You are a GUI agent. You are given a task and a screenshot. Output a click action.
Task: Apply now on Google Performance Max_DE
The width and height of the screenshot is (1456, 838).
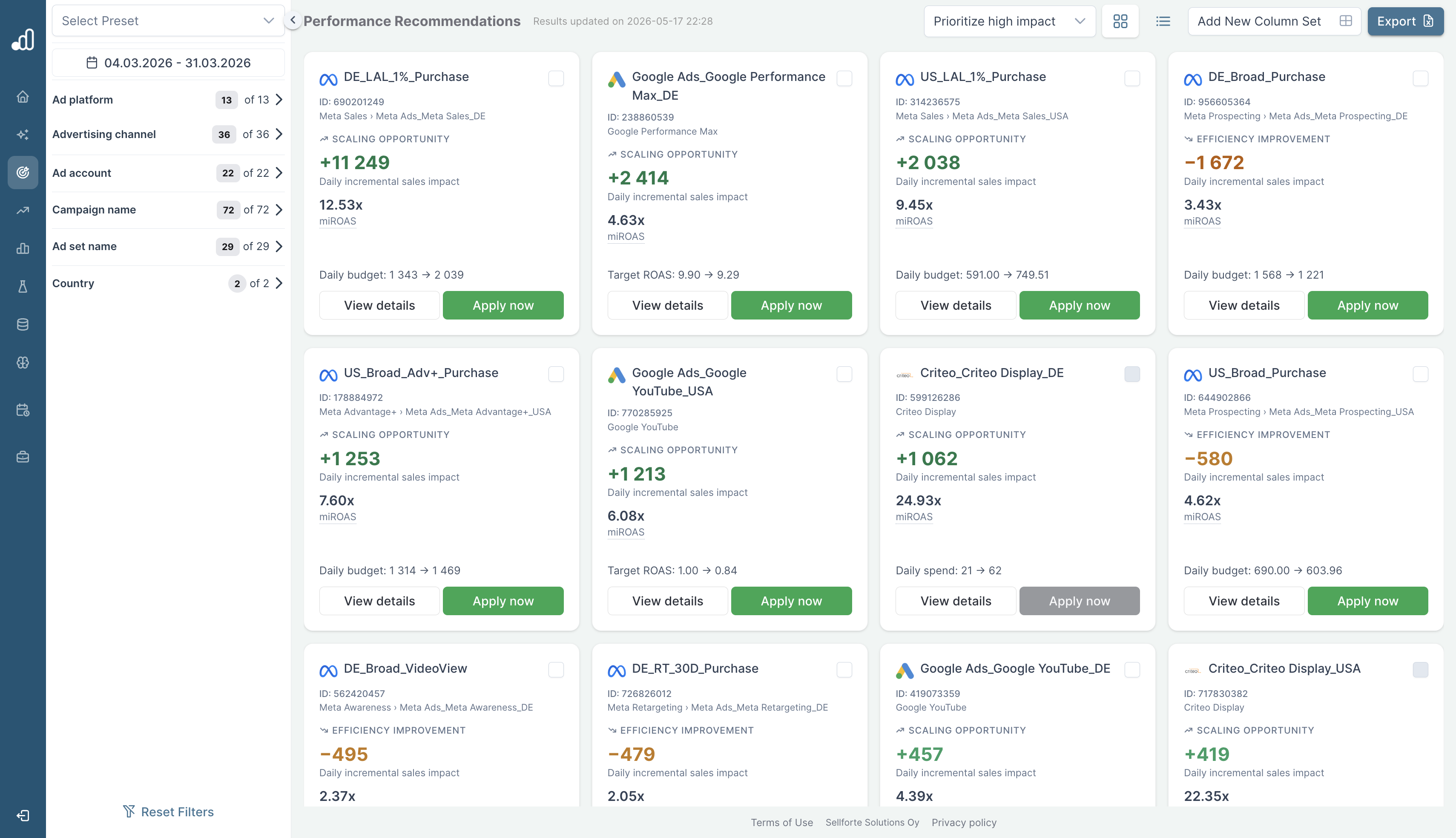pyautogui.click(x=791, y=305)
